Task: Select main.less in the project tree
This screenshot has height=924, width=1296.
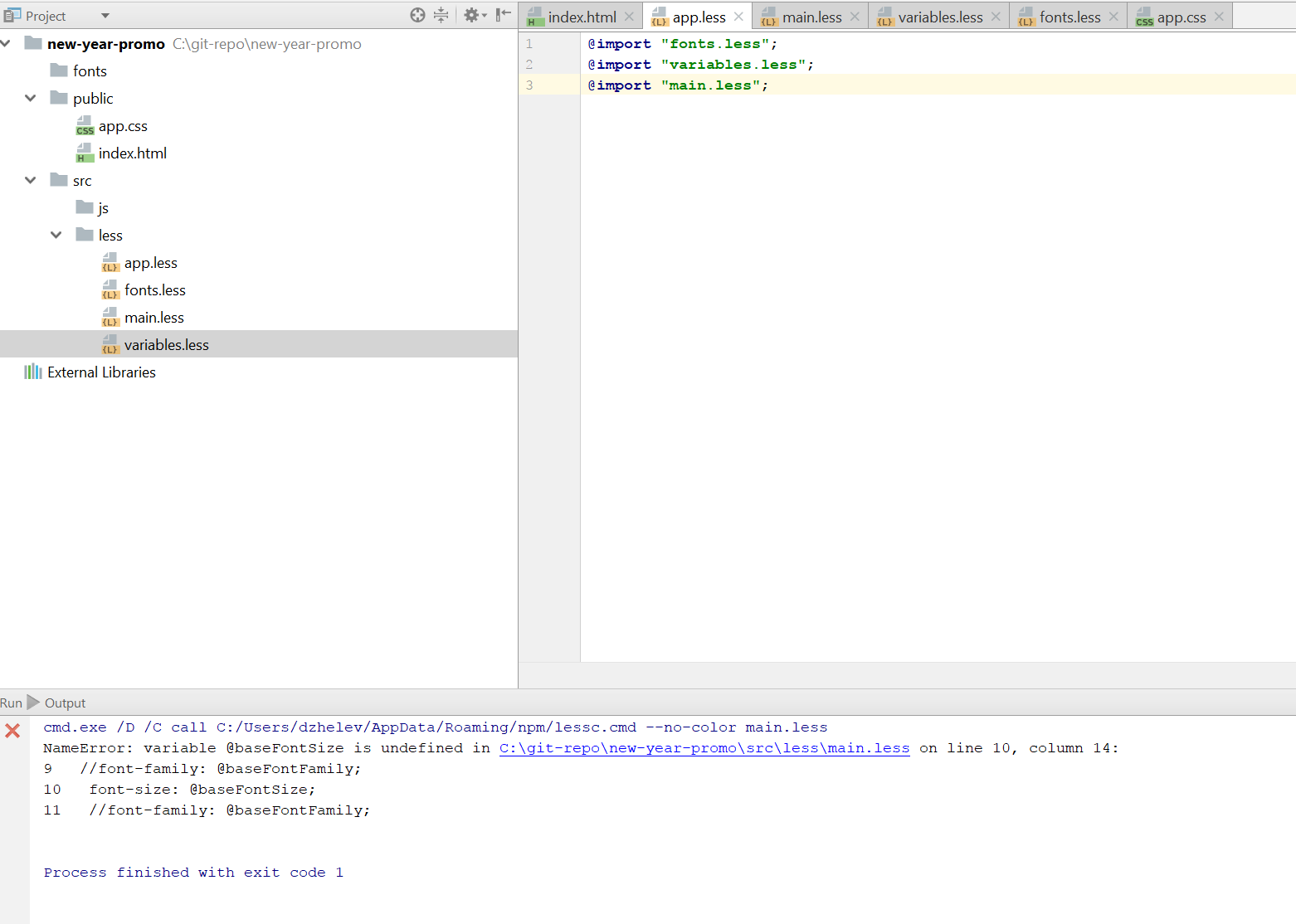Action: coord(154,318)
